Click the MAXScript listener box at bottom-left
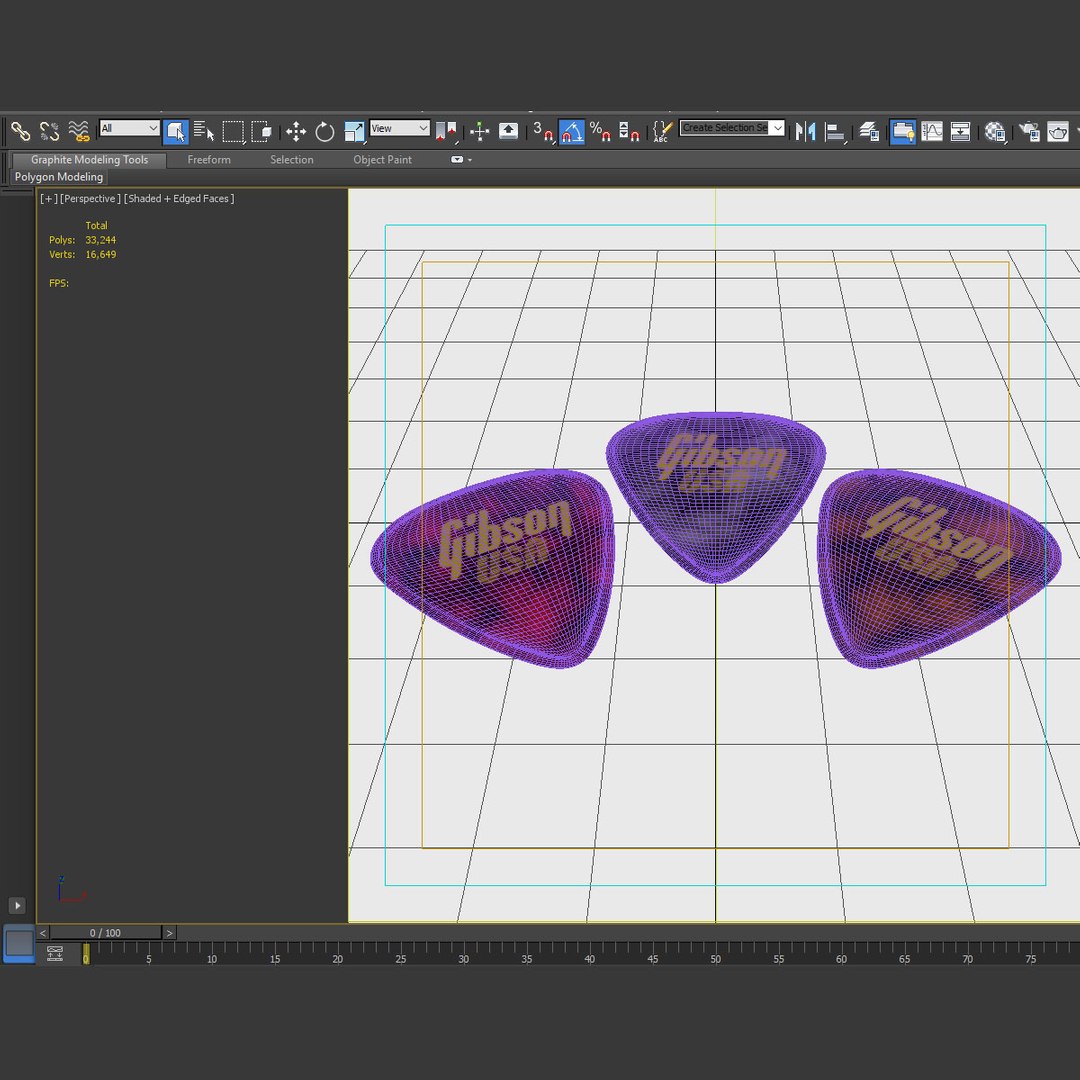Viewport: 1080px width, 1080px height. pos(19,944)
